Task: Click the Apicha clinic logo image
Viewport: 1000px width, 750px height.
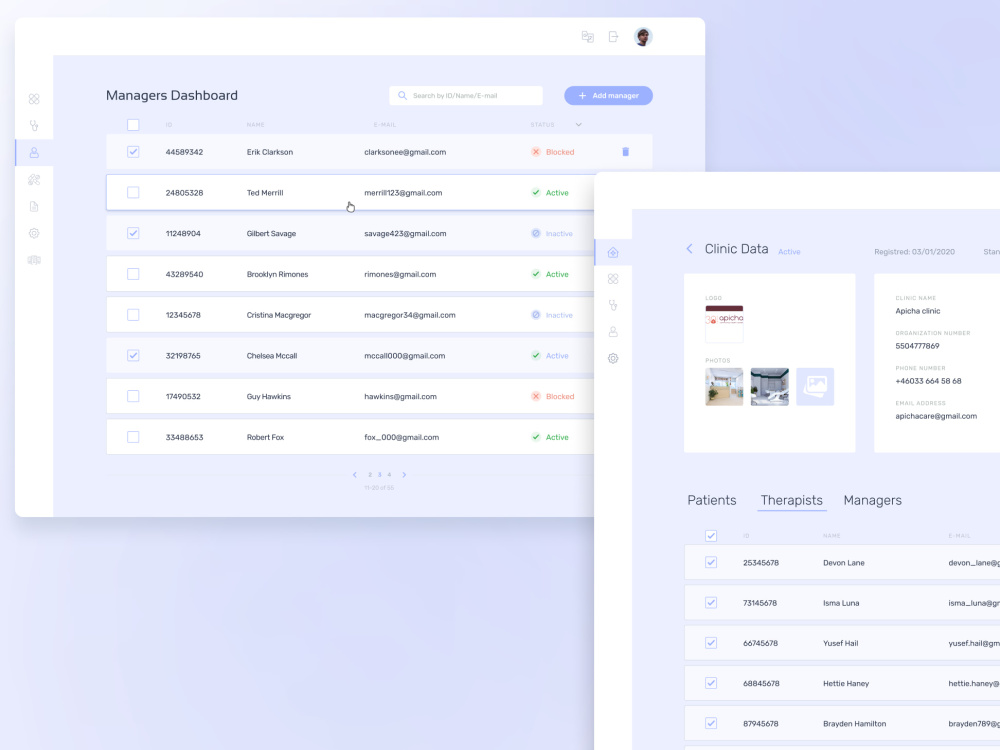Action: tap(724, 324)
